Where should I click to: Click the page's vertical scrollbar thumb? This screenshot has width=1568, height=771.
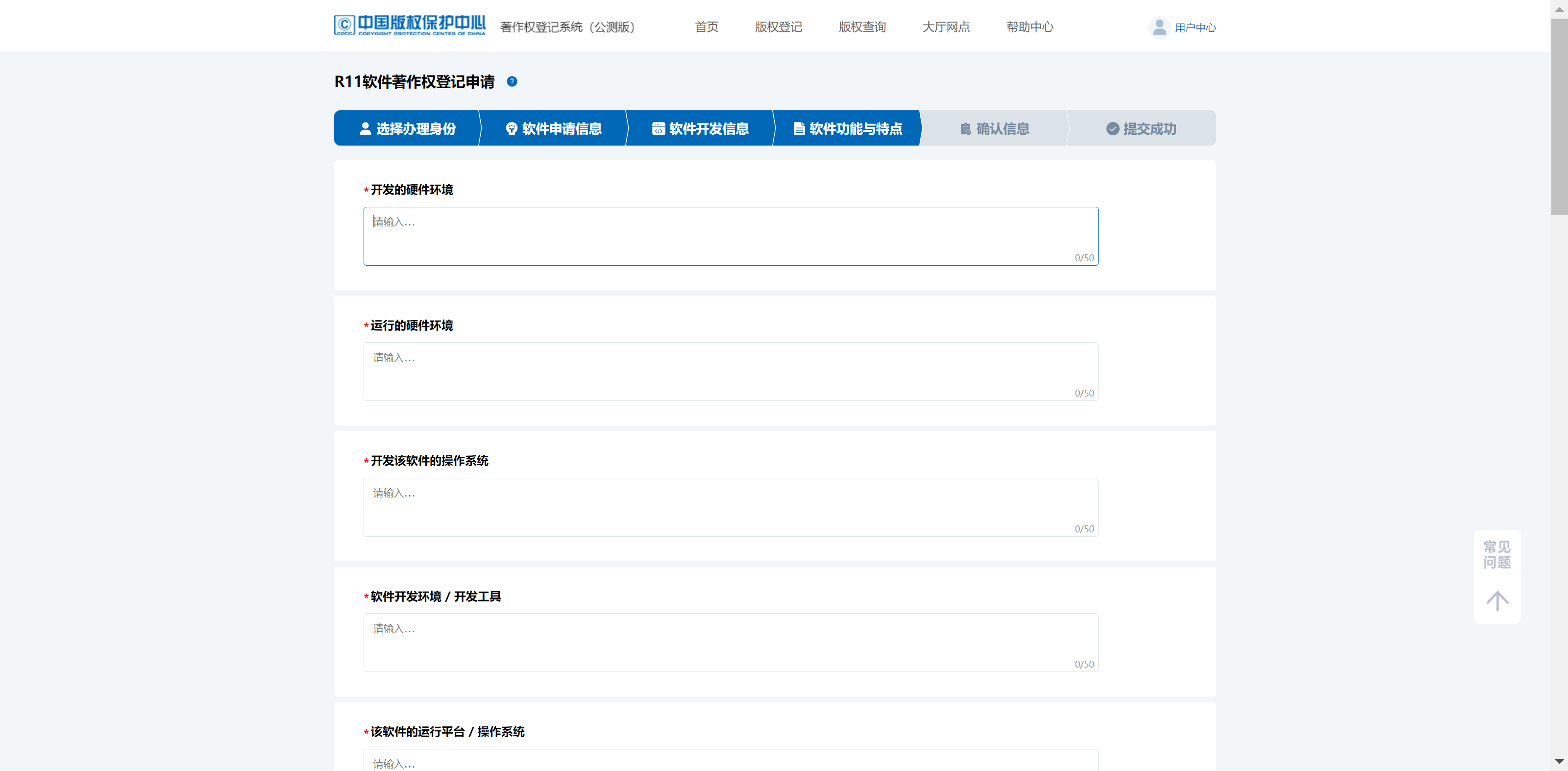tap(1559, 117)
